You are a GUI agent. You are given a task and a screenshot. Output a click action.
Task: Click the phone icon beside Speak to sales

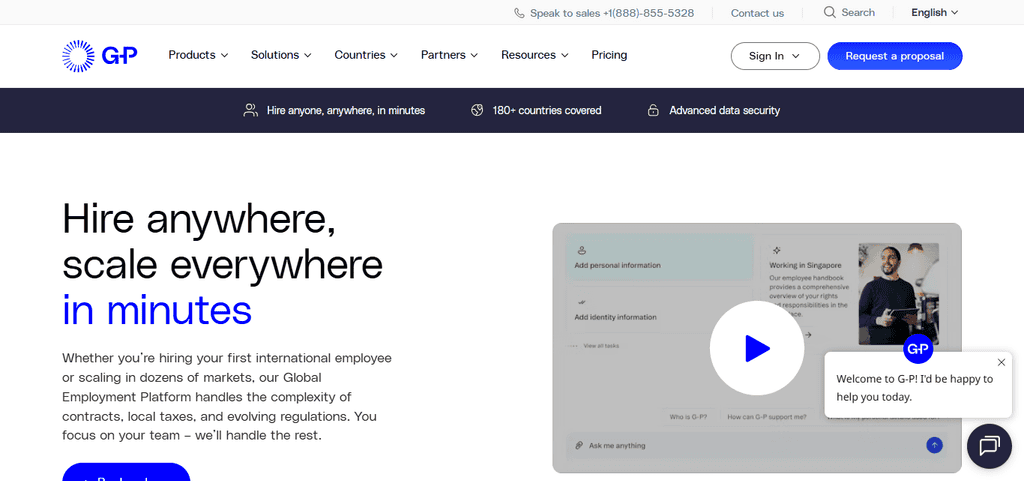tap(519, 13)
